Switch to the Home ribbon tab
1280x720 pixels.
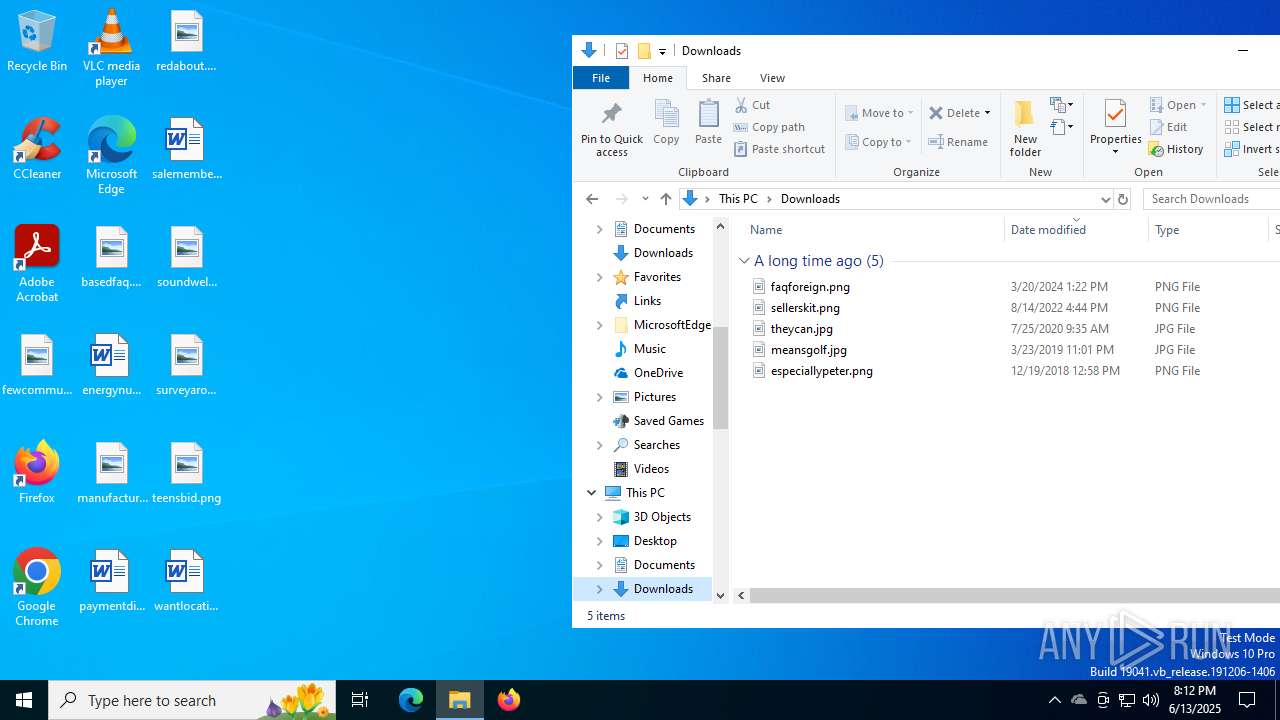click(658, 78)
